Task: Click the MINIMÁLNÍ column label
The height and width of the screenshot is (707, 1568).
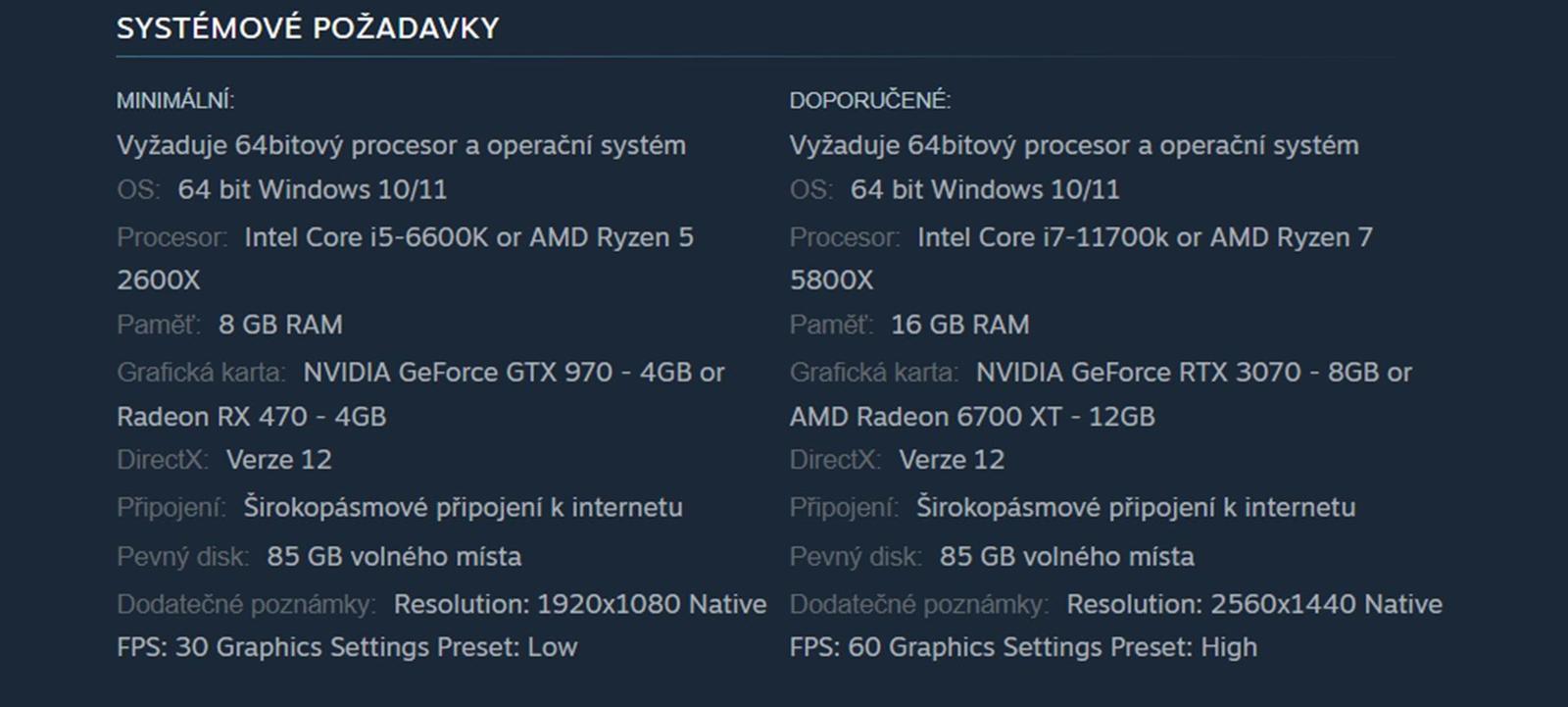Action: [x=175, y=100]
